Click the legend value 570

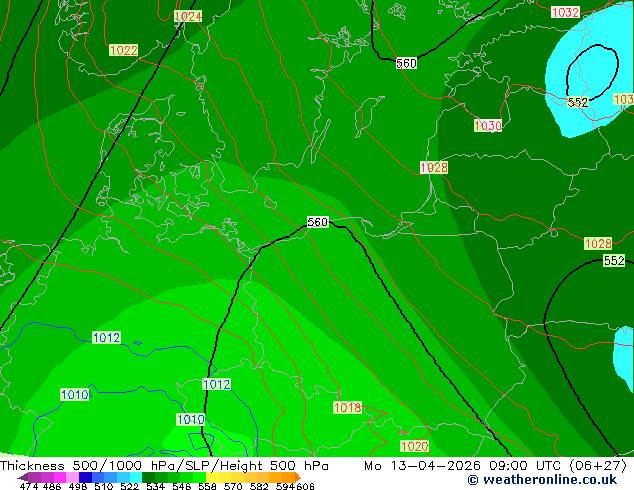[x=233, y=486]
